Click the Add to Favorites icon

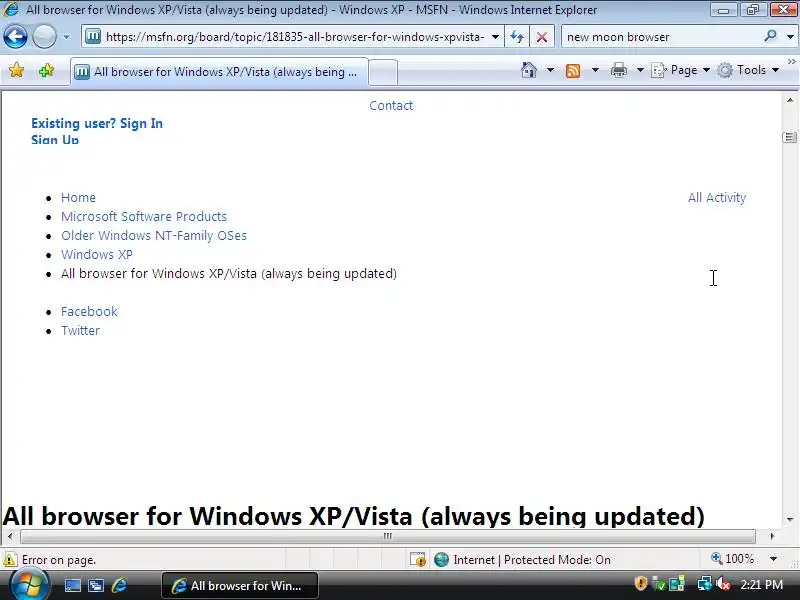[x=46, y=70]
